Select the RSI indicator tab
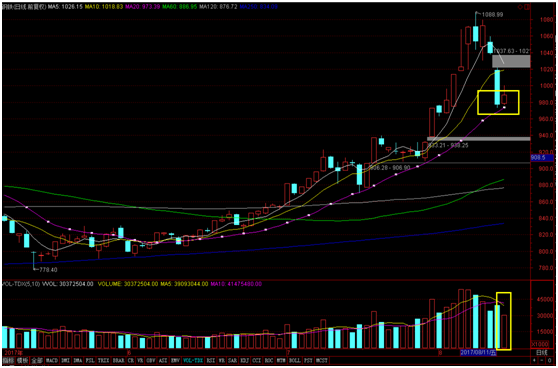Screen dimensions: 558x368 point(211,360)
